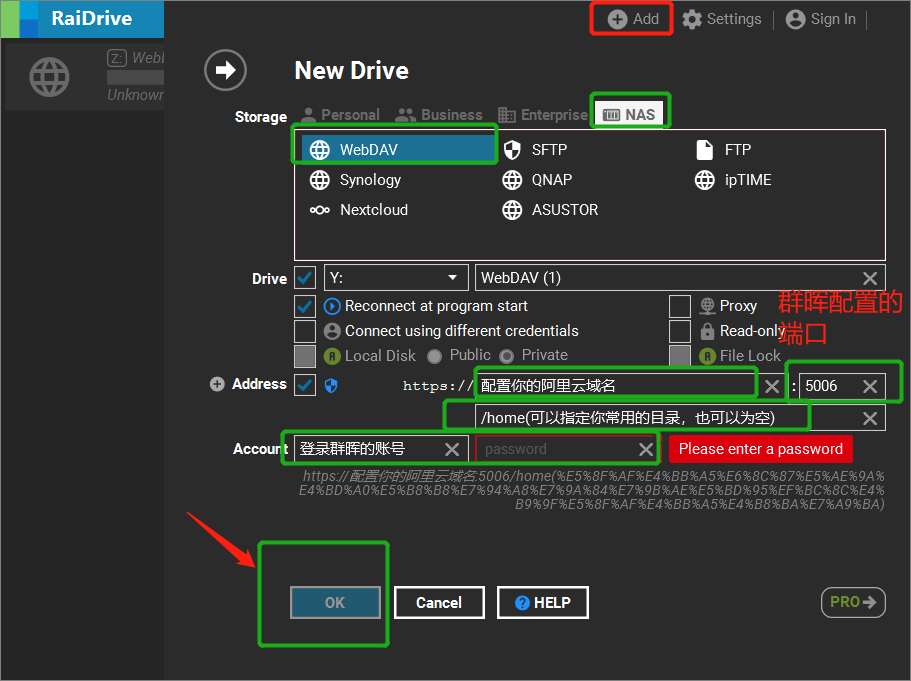
Task: Expand Address with the plus icon
Action: tap(217, 384)
